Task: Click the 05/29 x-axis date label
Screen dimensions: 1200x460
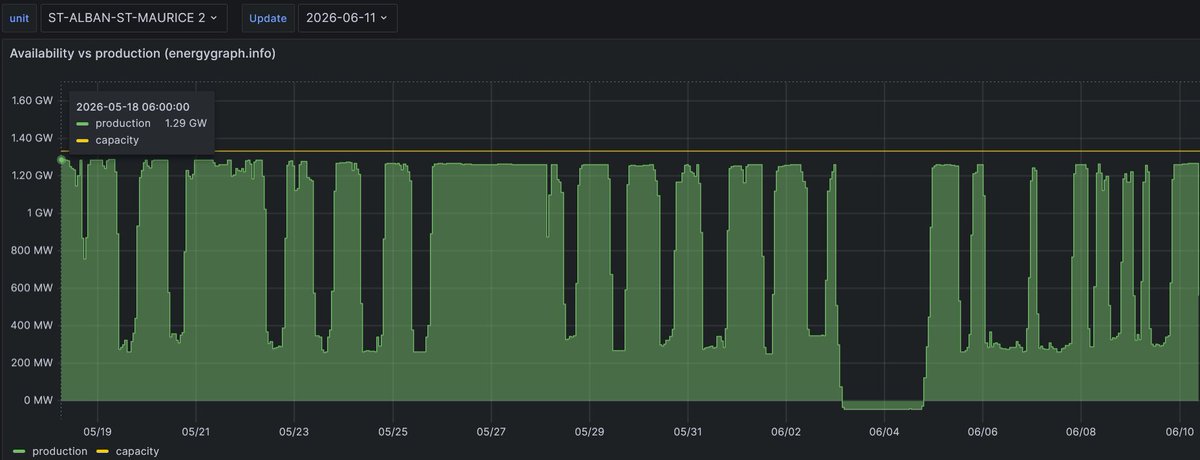Action: coord(589,431)
